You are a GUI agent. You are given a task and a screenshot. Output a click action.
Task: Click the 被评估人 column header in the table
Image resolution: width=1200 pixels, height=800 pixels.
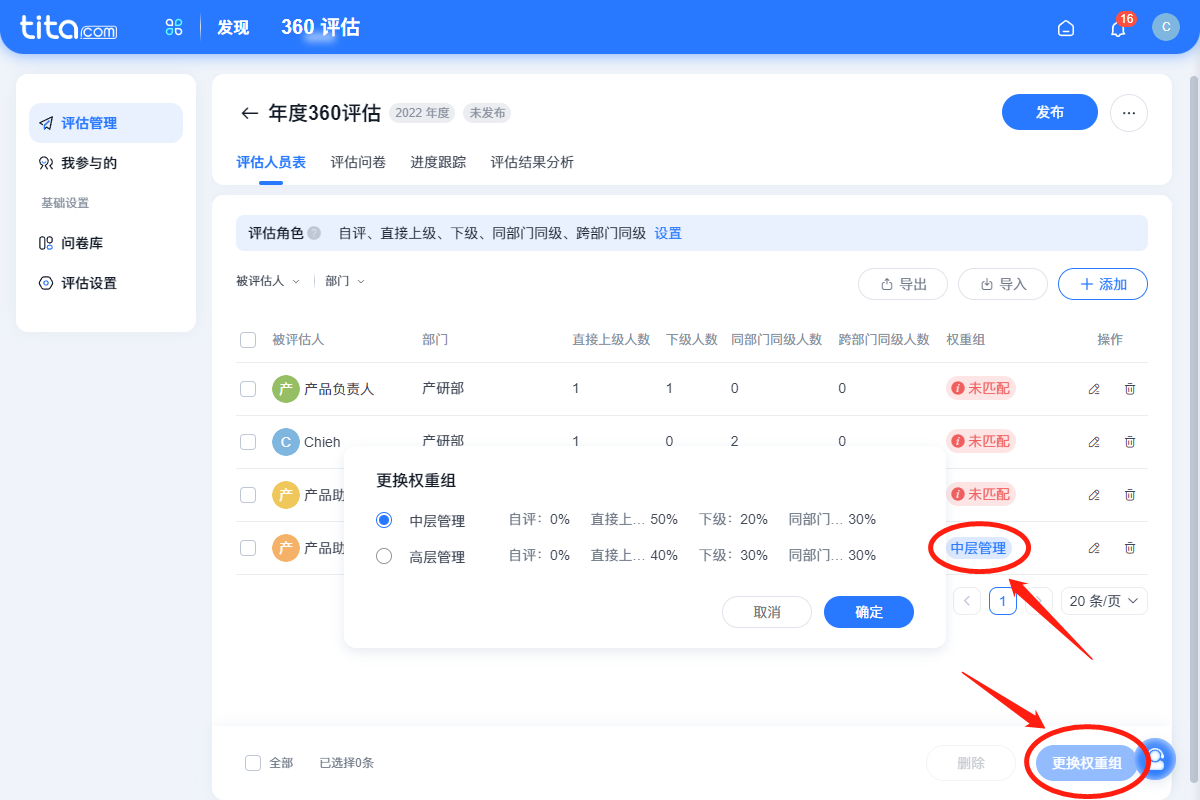pyautogui.click(x=298, y=340)
